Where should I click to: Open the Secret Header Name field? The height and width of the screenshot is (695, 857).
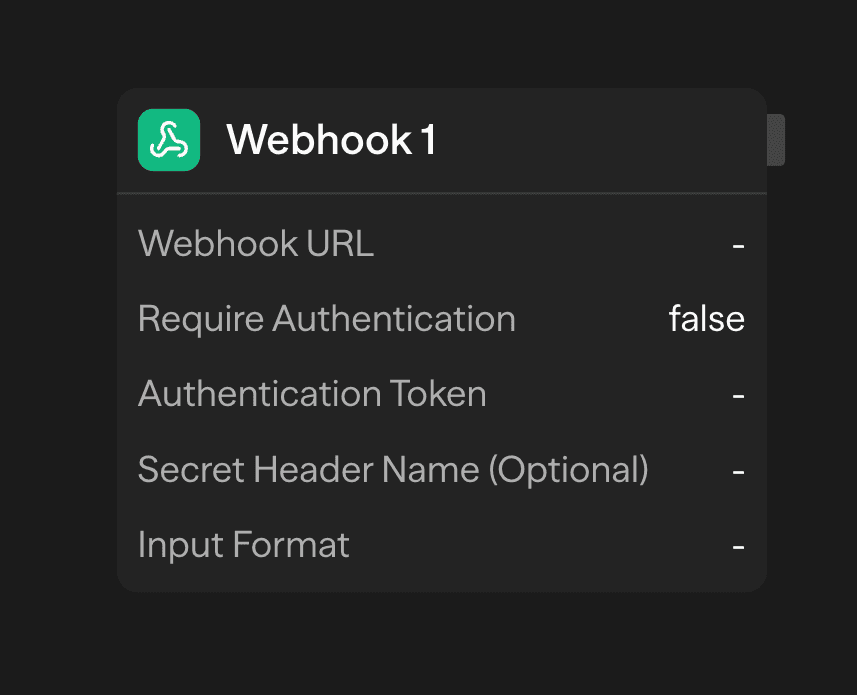[440, 469]
